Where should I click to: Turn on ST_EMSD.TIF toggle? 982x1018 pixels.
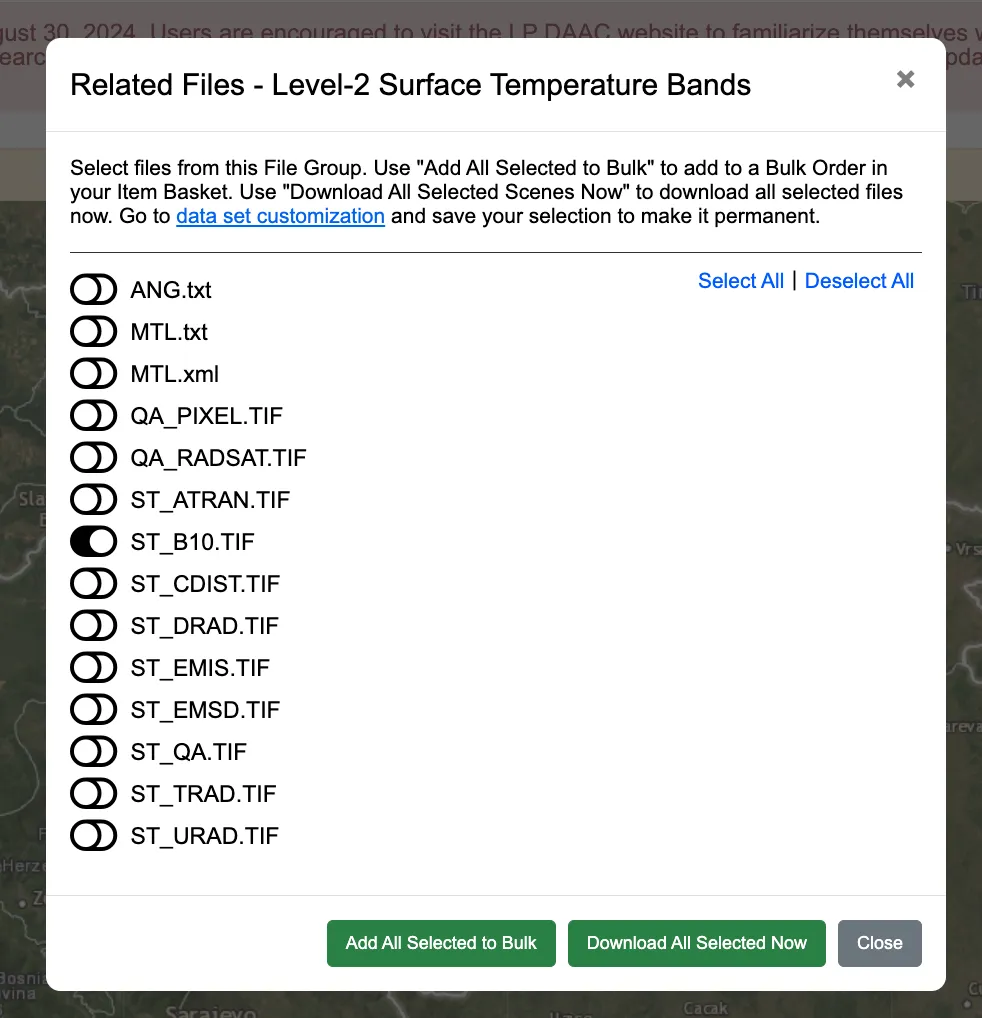[93, 710]
